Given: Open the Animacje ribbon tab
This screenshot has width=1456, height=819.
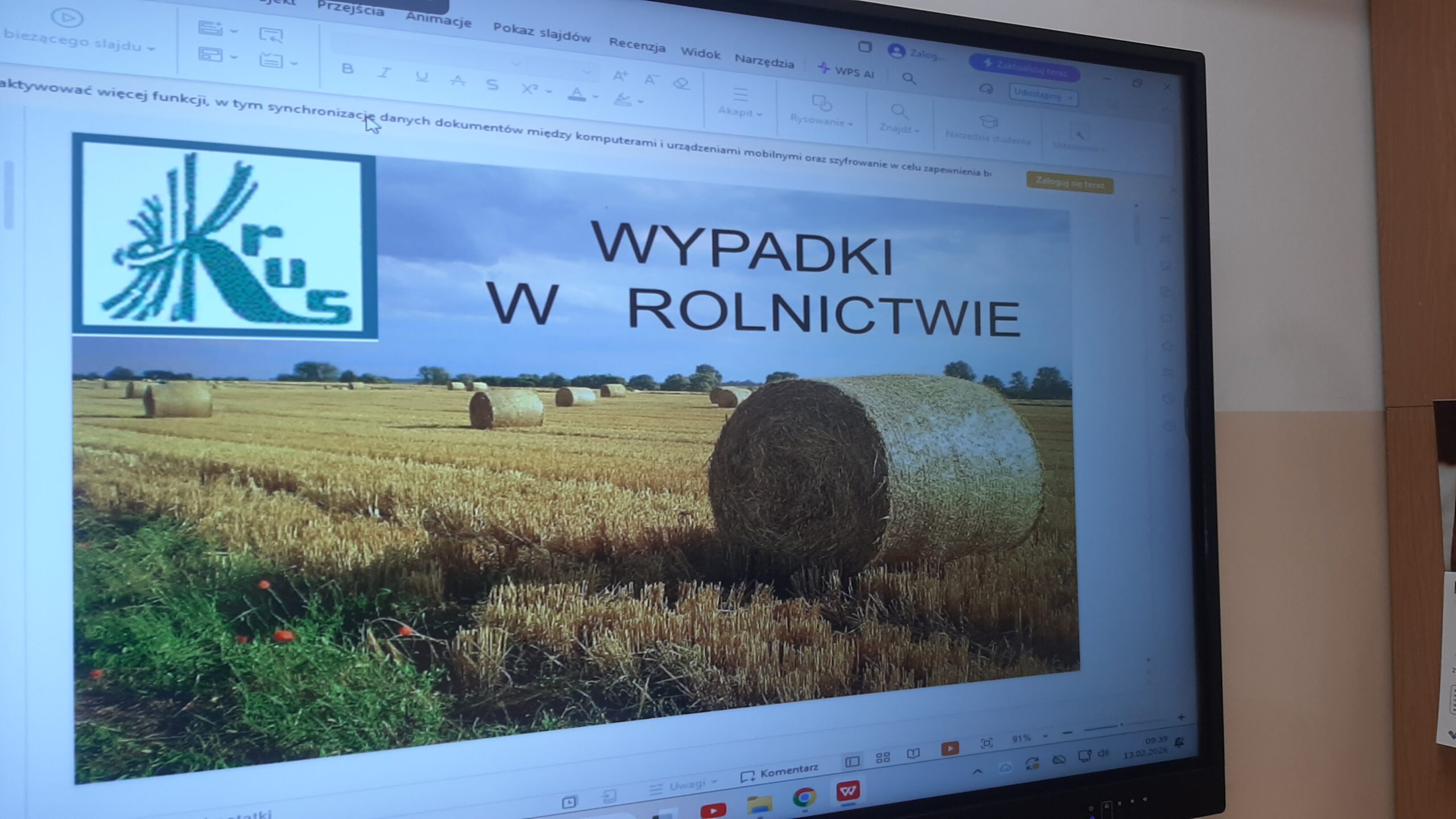Looking at the screenshot, I should [x=439, y=20].
